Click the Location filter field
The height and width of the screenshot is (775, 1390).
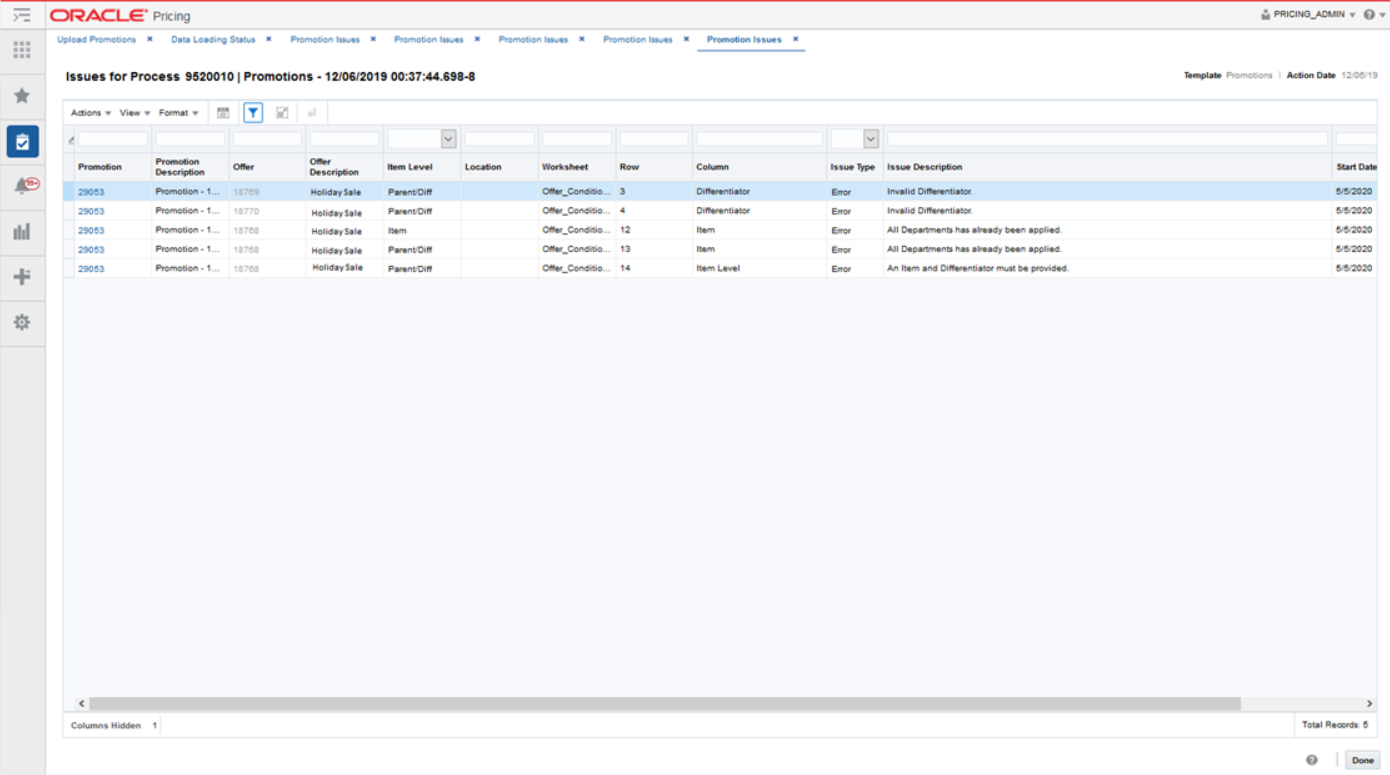(499, 139)
